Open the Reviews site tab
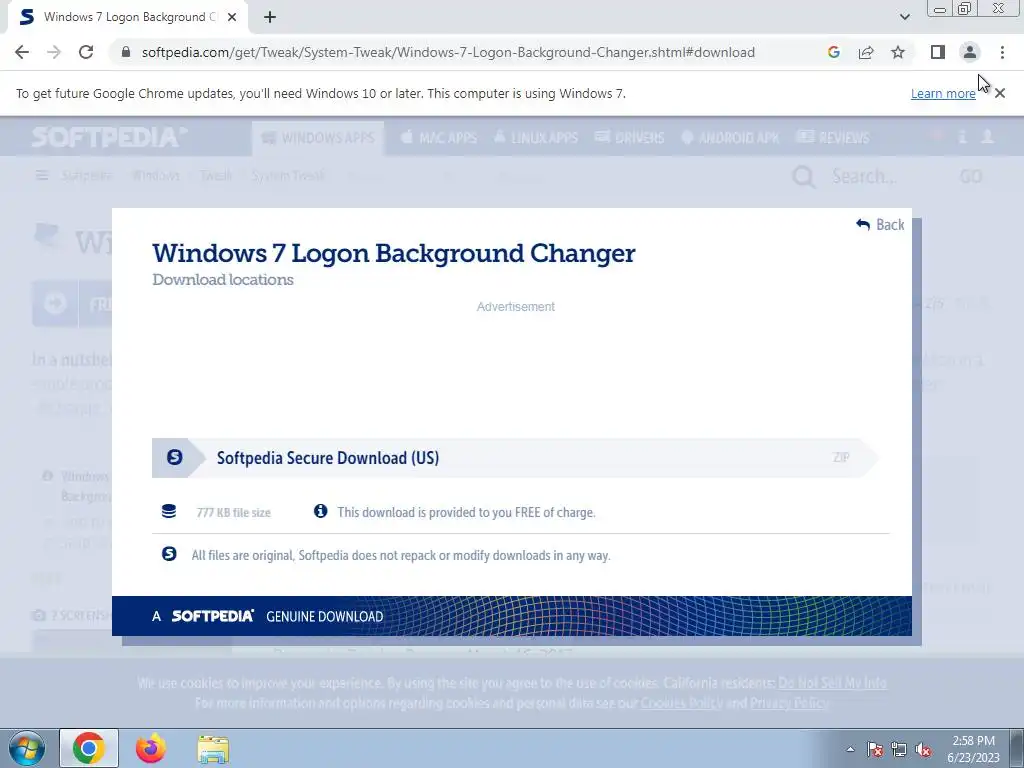1024x768 pixels. [x=833, y=138]
